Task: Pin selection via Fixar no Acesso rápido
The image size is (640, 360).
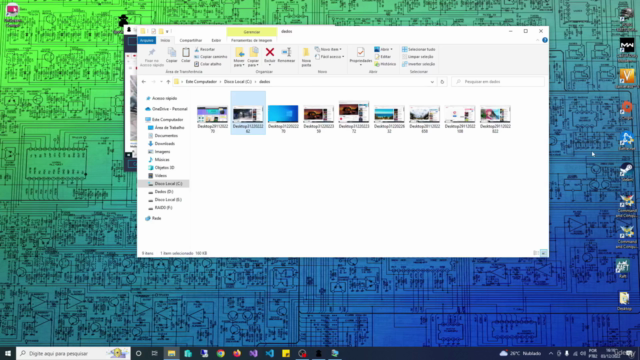Action: pyautogui.click(x=151, y=57)
